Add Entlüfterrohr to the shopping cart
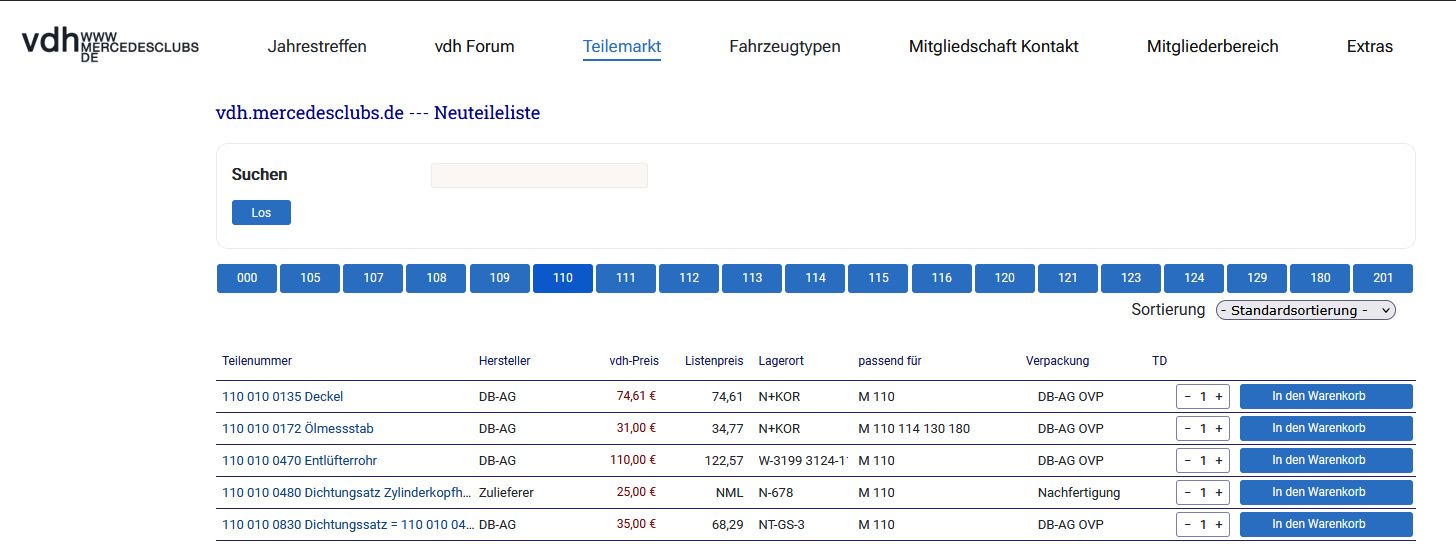Screen dimensions: 1456x544 click(x=1325, y=461)
